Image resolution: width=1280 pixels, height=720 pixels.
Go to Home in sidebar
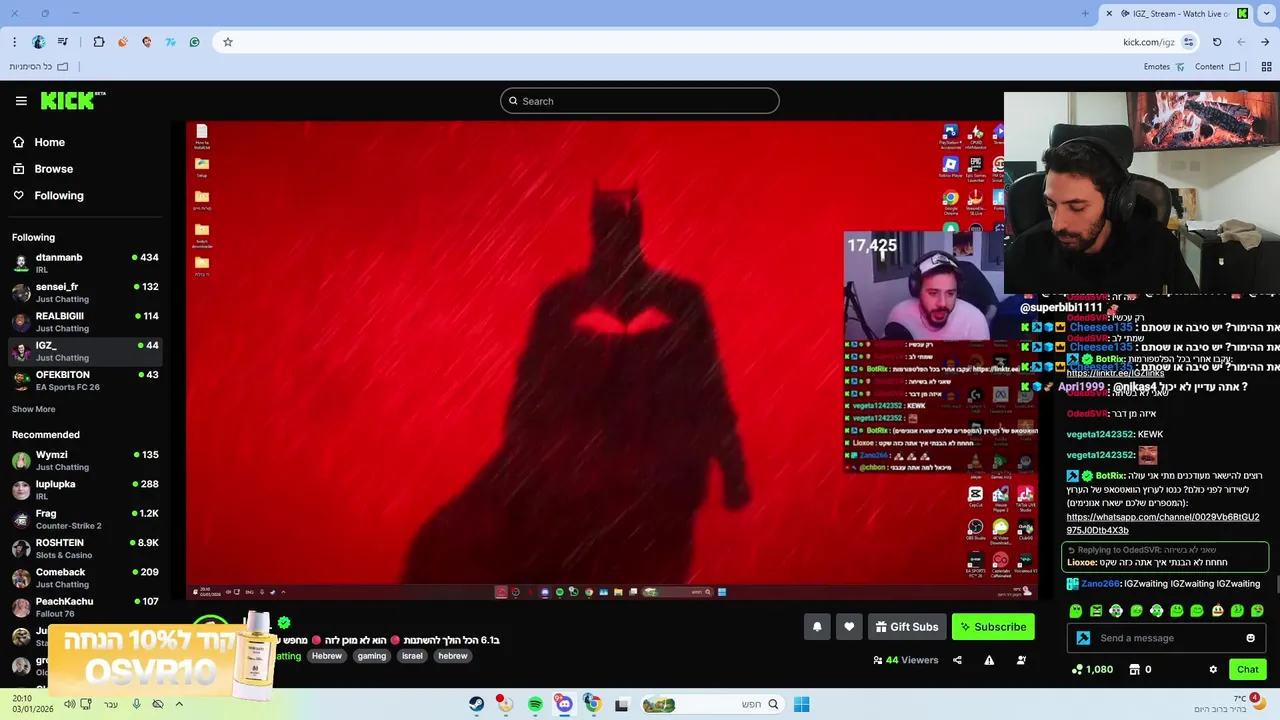[x=39, y=142]
